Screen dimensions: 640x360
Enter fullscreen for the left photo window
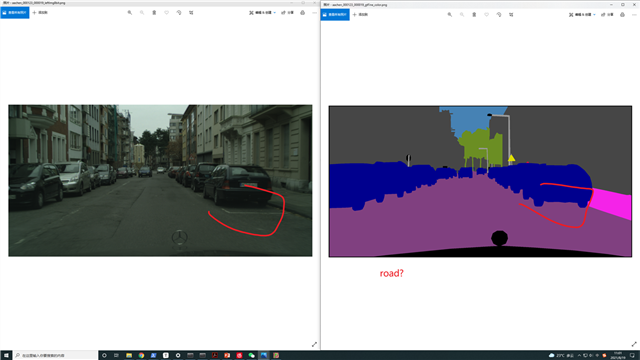click(314, 344)
